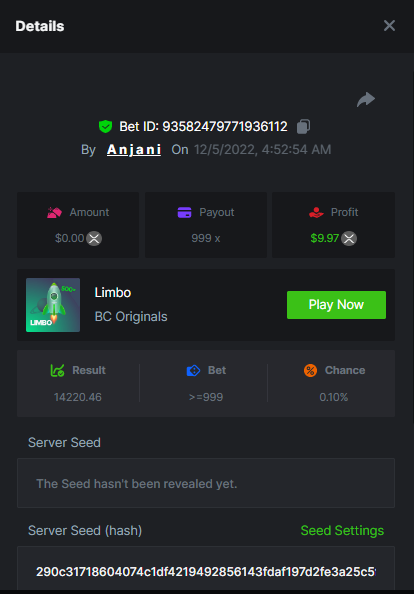Click the pink Amount icon

(x=54, y=213)
